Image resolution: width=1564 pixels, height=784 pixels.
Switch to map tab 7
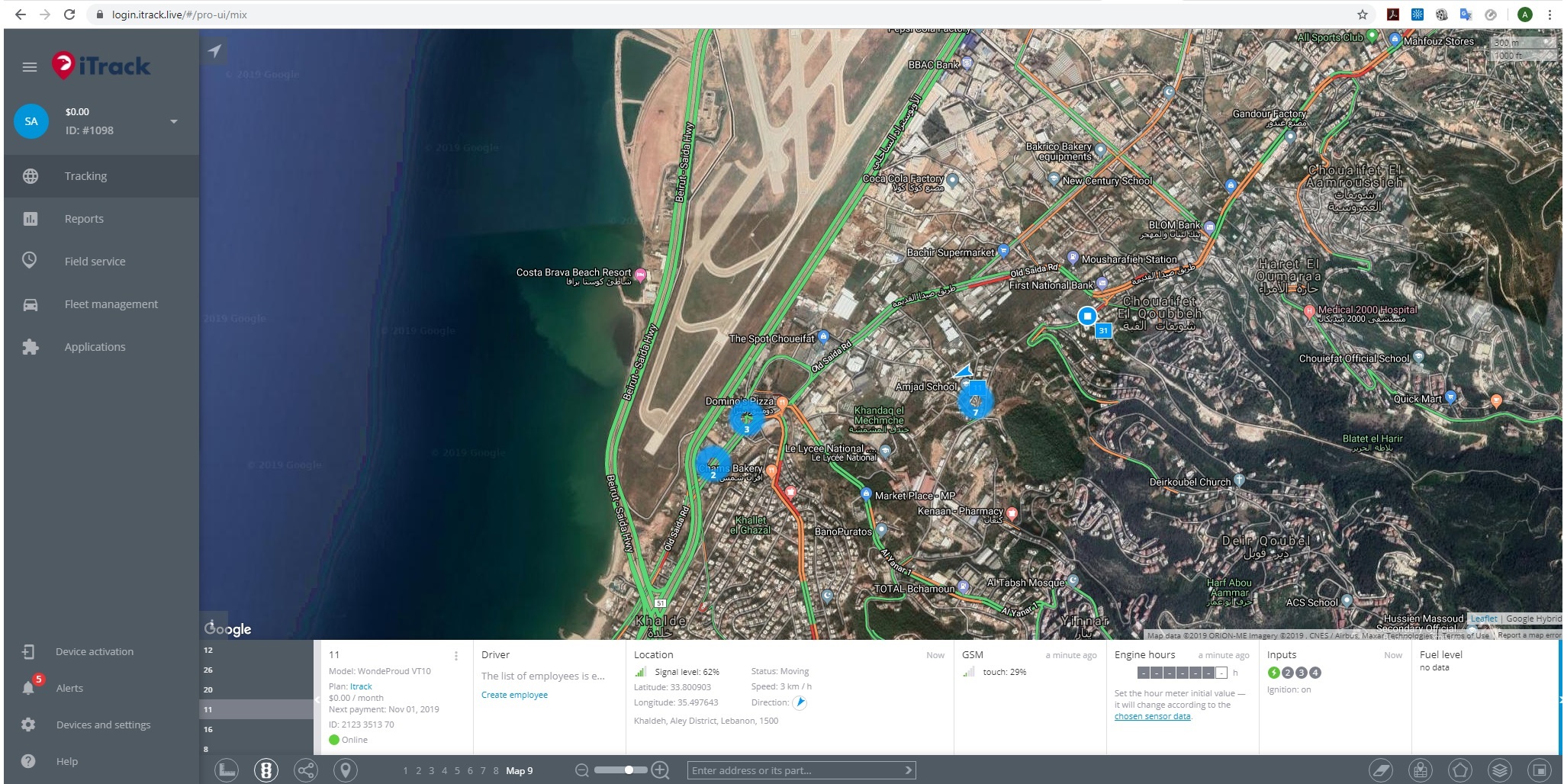coord(483,771)
